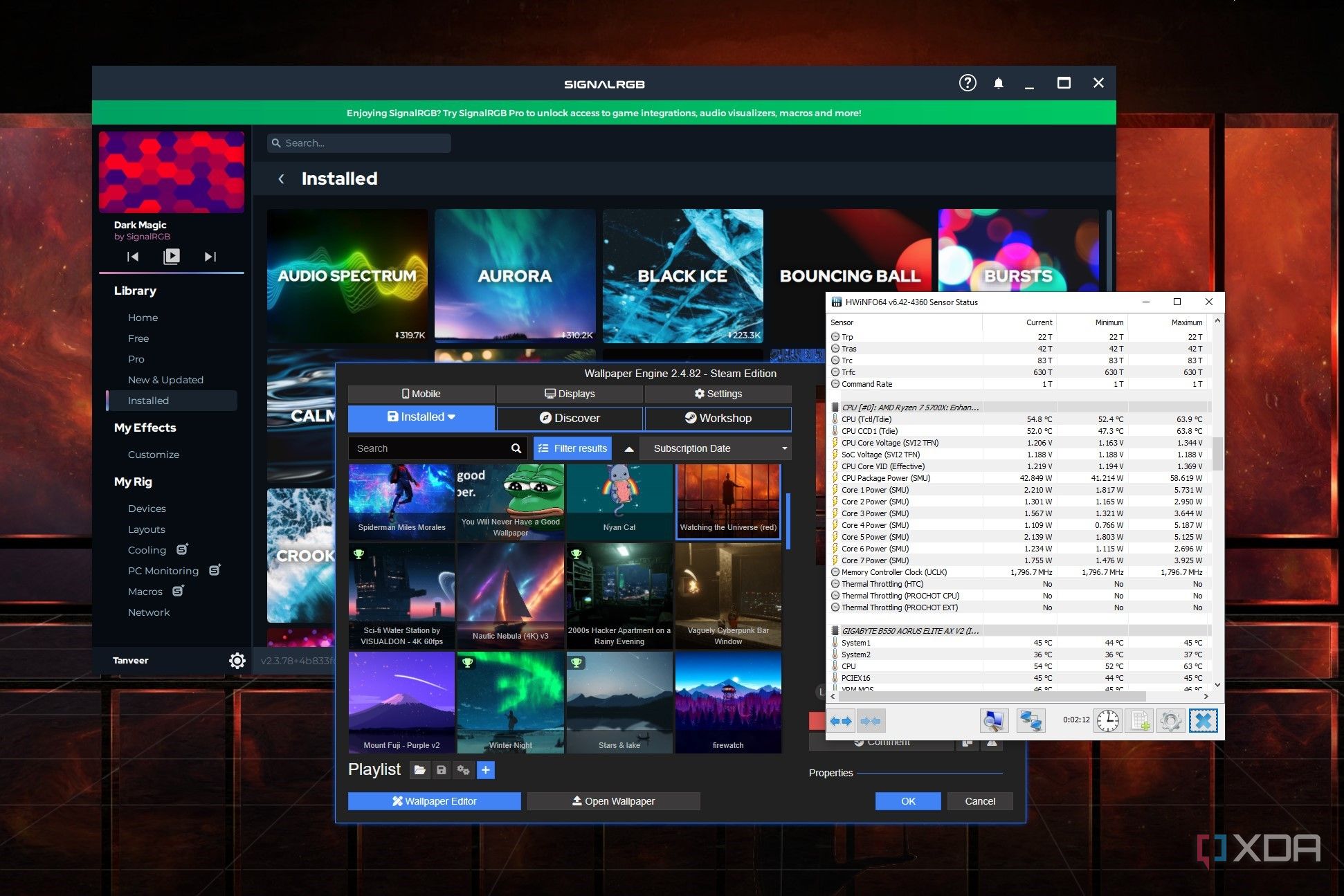Save the current playlist using the disk icon

(442, 769)
